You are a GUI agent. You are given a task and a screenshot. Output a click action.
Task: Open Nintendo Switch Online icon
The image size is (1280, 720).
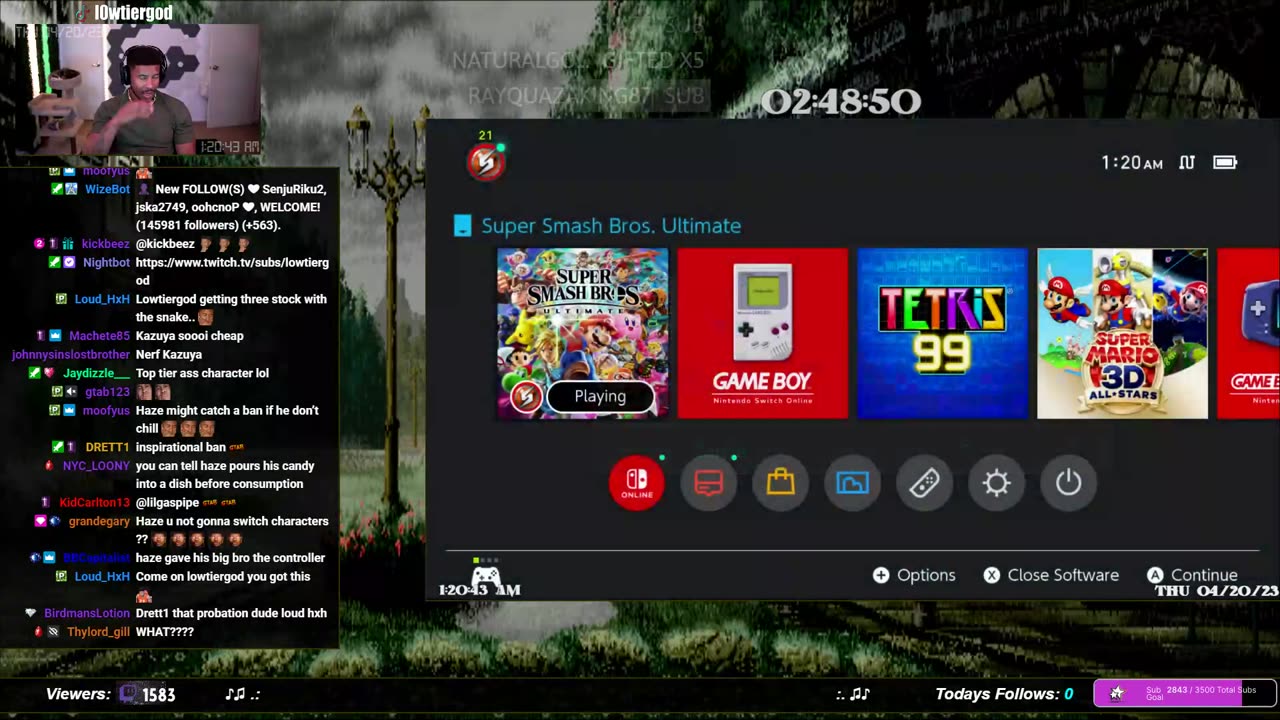pyautogui.click(x=637, y=483)
